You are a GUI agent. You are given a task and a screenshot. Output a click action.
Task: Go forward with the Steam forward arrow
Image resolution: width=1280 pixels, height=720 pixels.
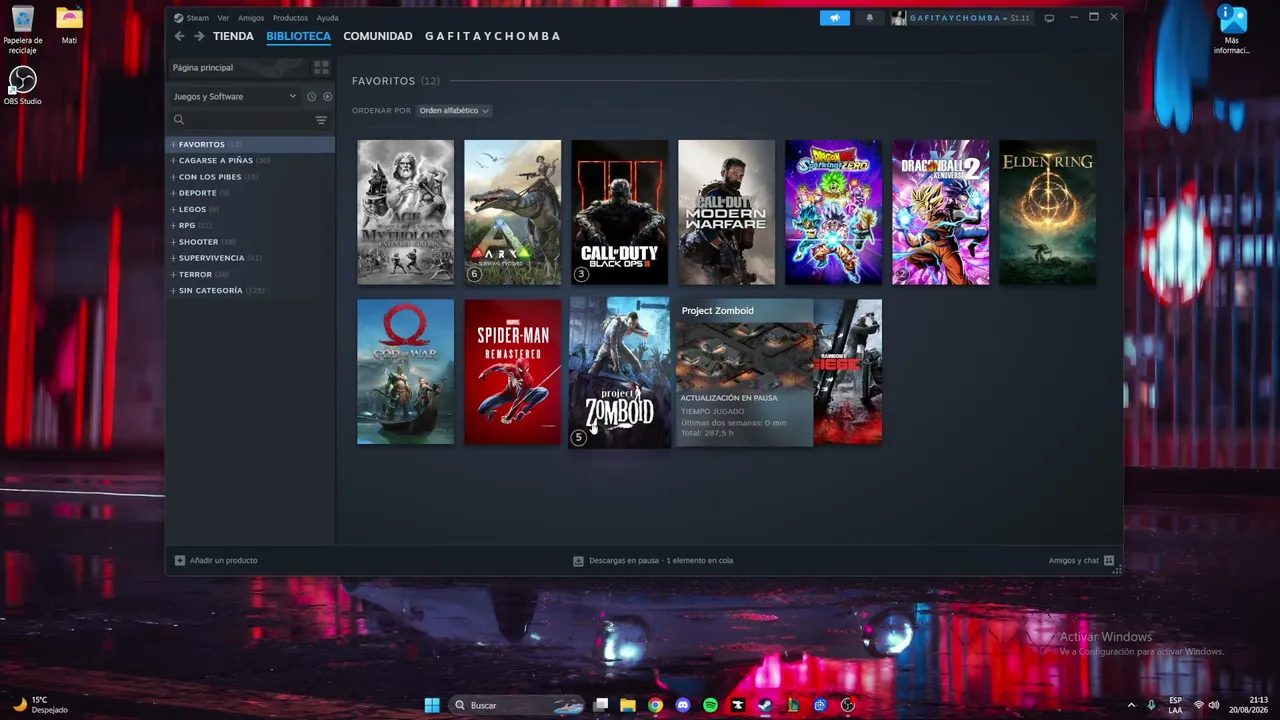(x=199, y=36)
